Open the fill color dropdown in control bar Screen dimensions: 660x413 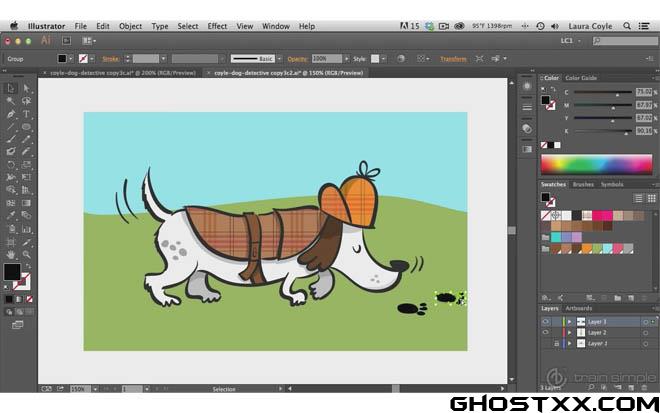(71, 59)
